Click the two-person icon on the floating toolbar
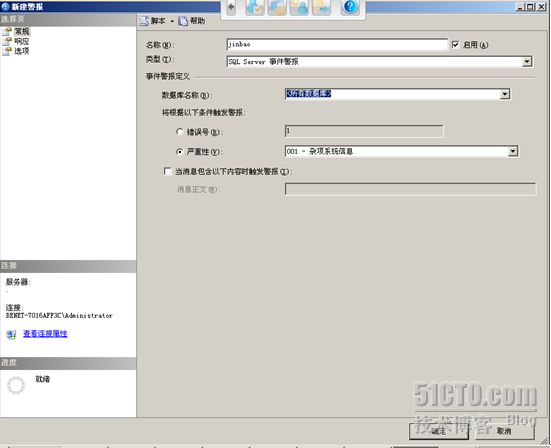Viewport: 551px width, 448px height. (x=299, y=7)
